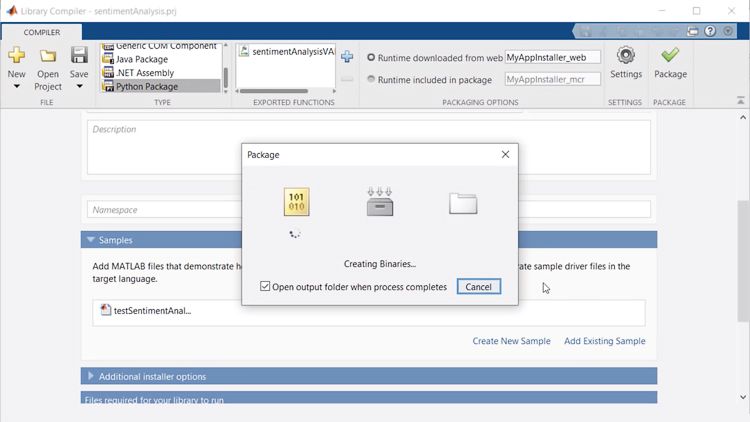Click the Open Project folder icon
Viewport: 750px width, 422px height.
47,56
